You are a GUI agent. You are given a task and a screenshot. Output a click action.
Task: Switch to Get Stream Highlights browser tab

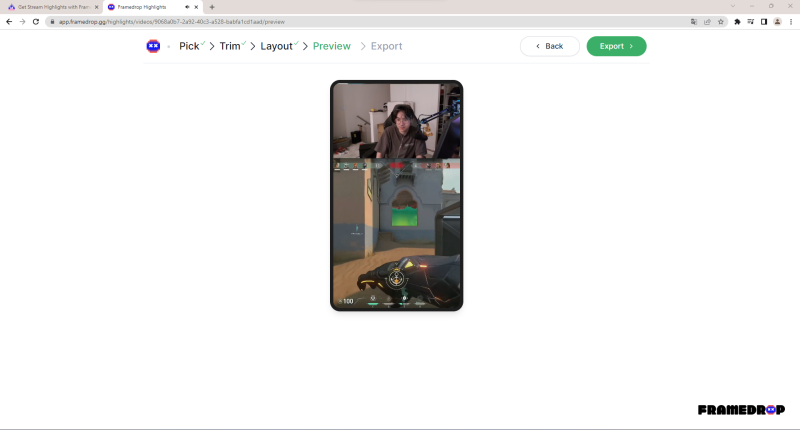point(53,7)
